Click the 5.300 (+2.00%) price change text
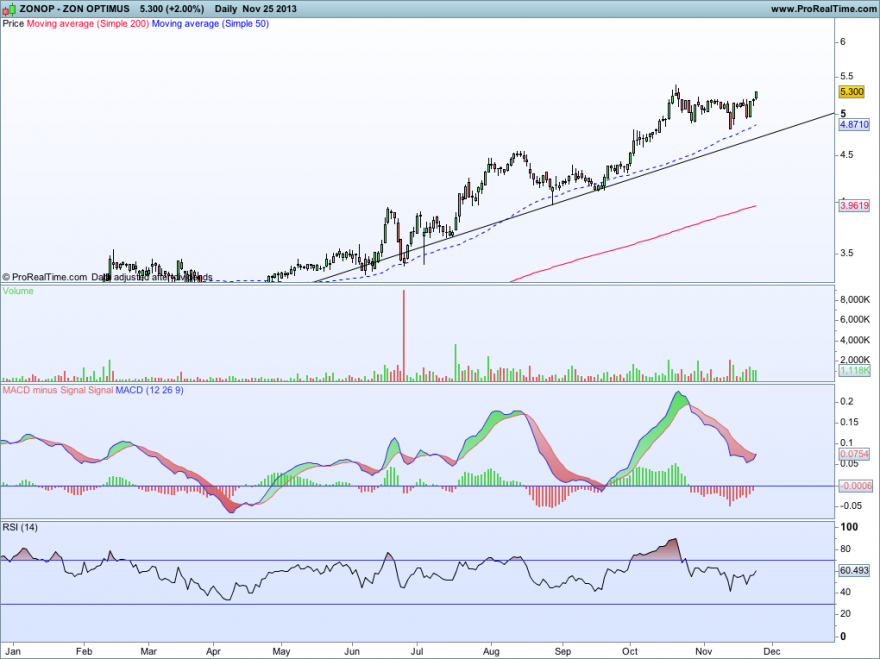 pyautogui.click(x=172, y=9)
